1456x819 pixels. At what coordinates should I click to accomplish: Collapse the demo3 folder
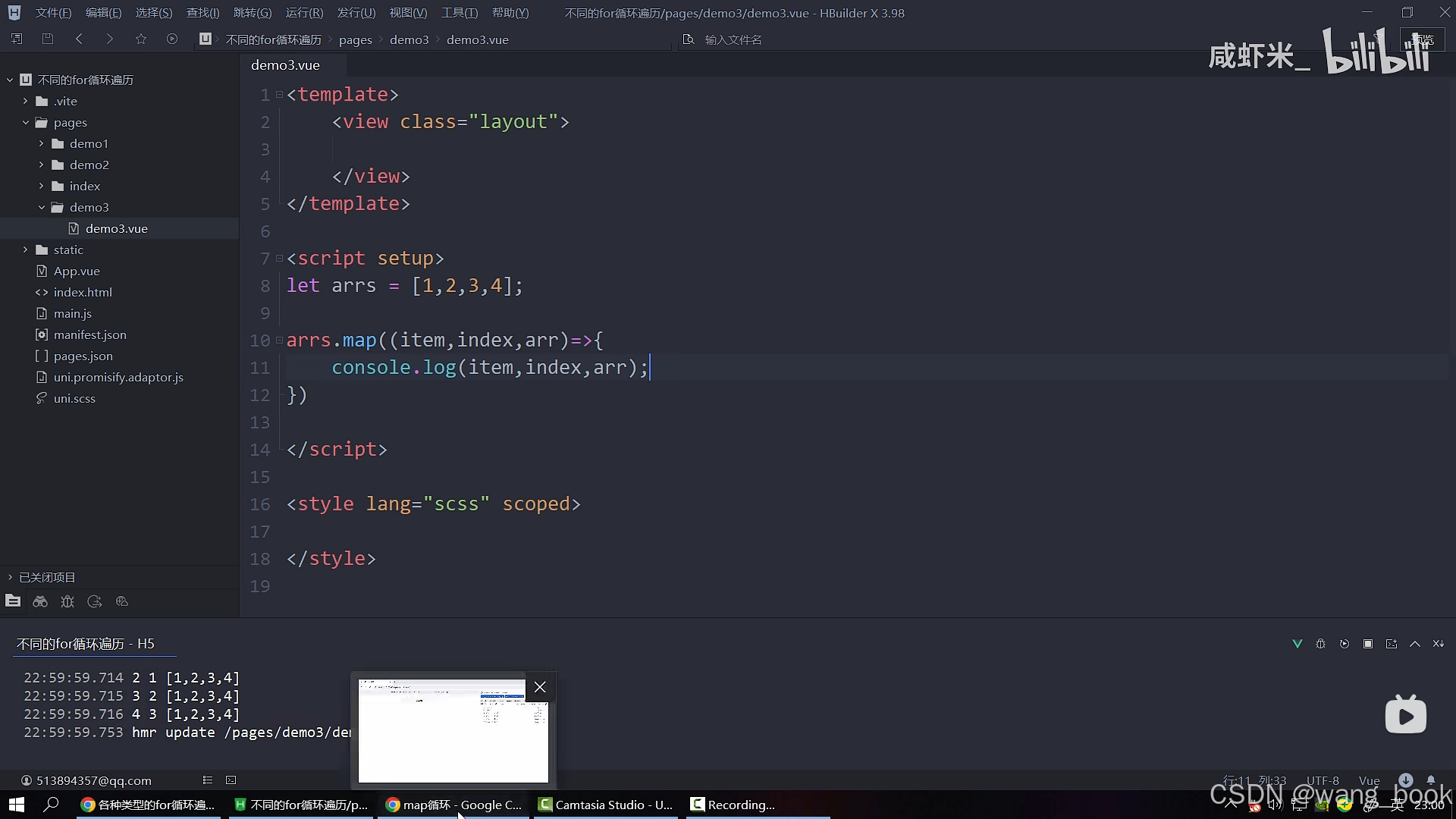41,207
